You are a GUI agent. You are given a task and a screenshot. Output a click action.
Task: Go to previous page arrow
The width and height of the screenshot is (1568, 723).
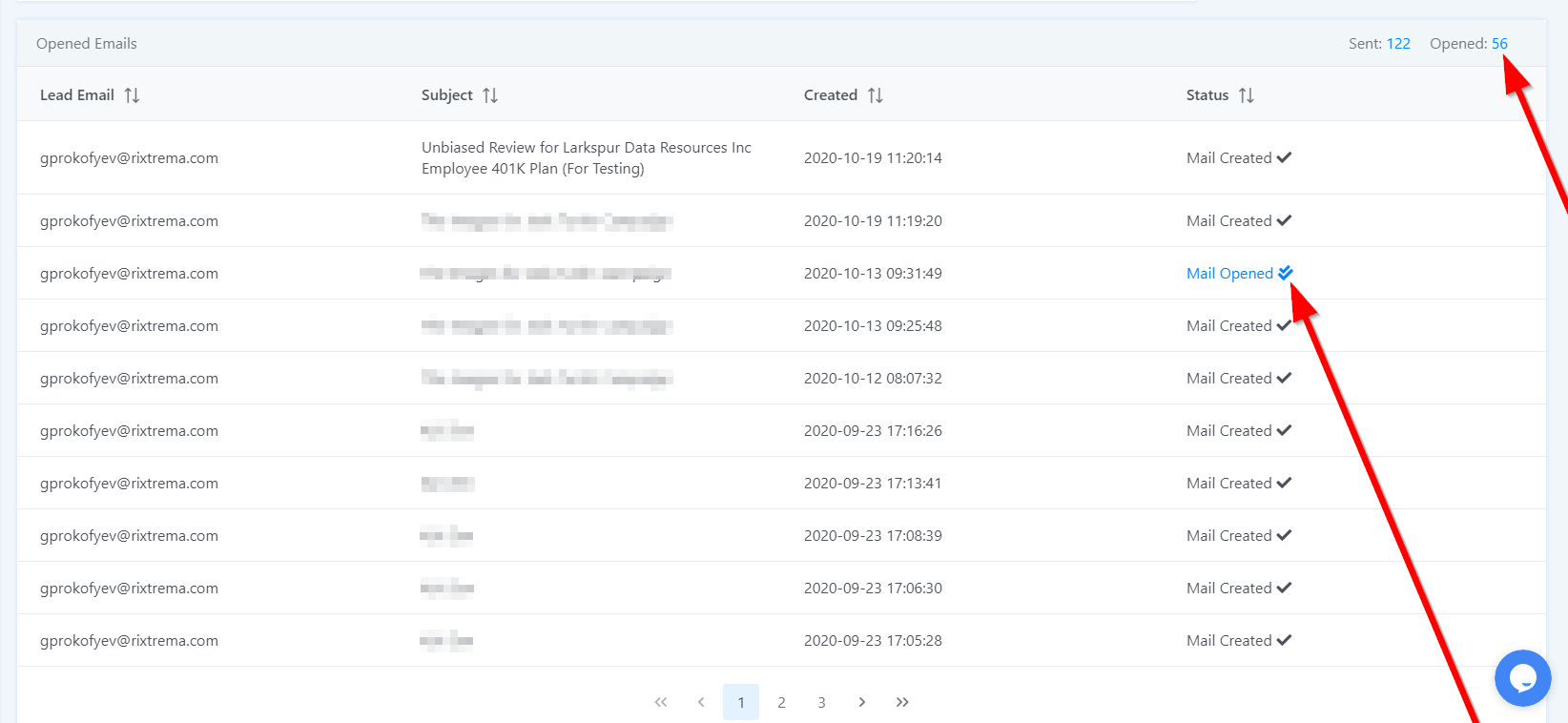pos(701,702)
